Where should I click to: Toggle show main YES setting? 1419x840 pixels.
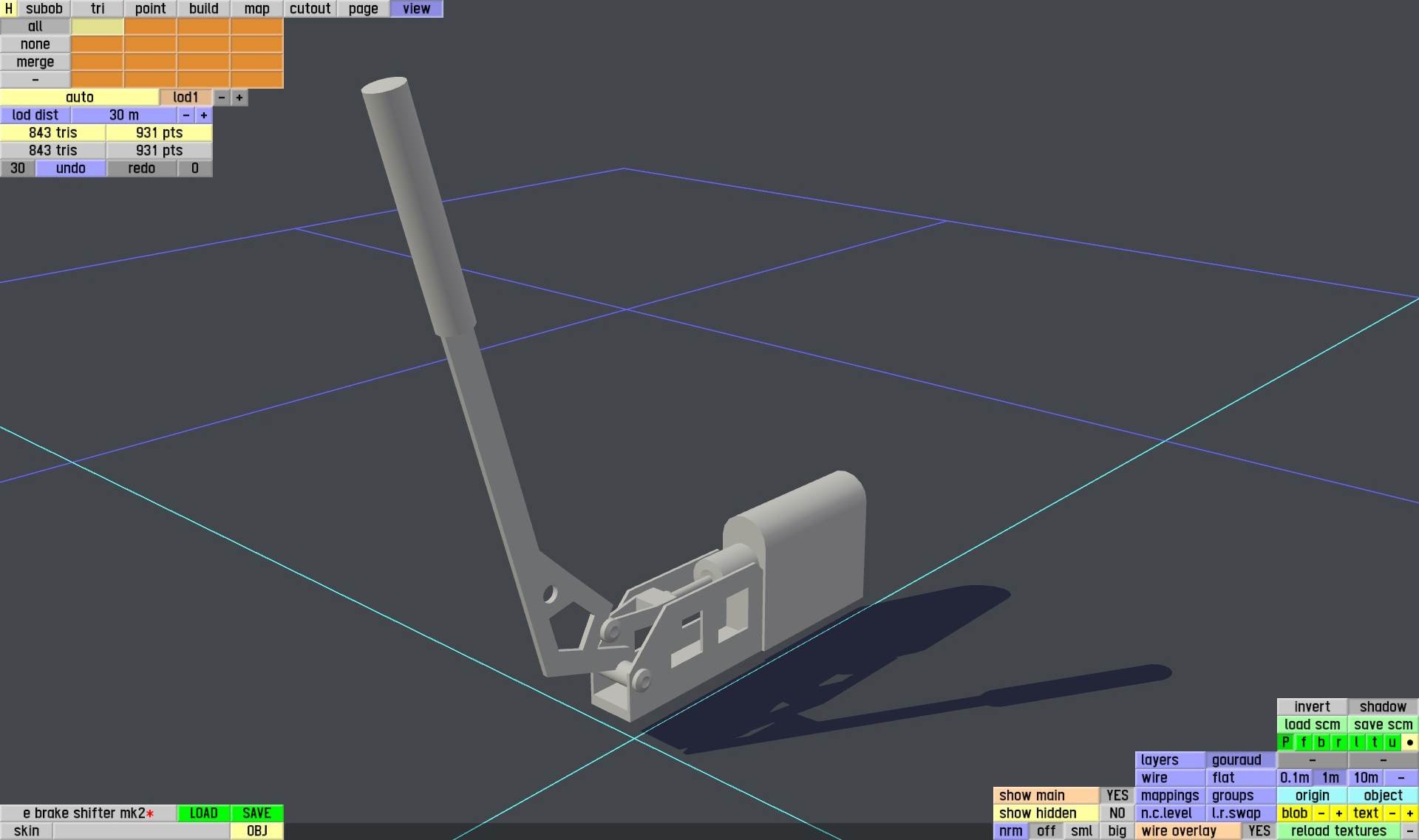pyautogui.click(x=1117, y=796)
